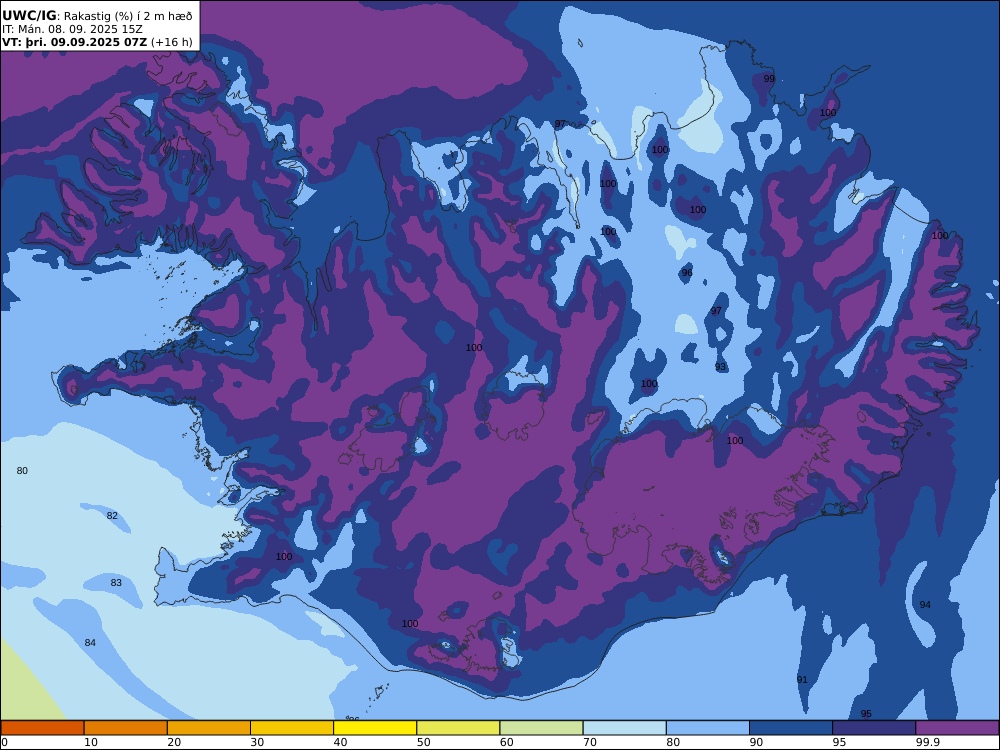Click the 30–40 golden yellow legend swatch
Image resolution: width=1000 pixels, height=750 pixels.
pyautogui.click(x=292, y=728)
